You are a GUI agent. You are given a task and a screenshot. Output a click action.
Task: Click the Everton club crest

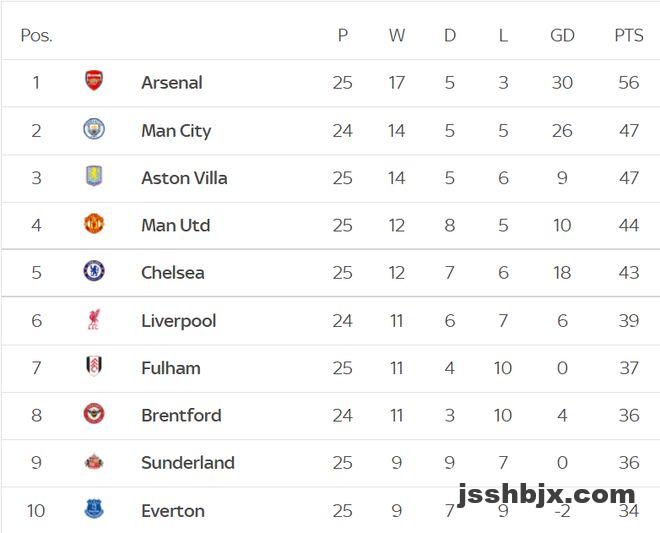click(x=94, y=510)
